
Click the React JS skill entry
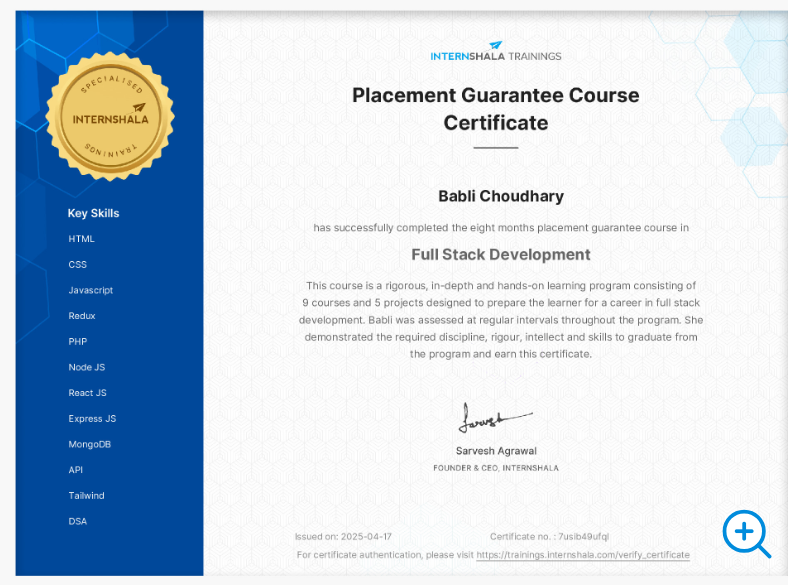87,393
